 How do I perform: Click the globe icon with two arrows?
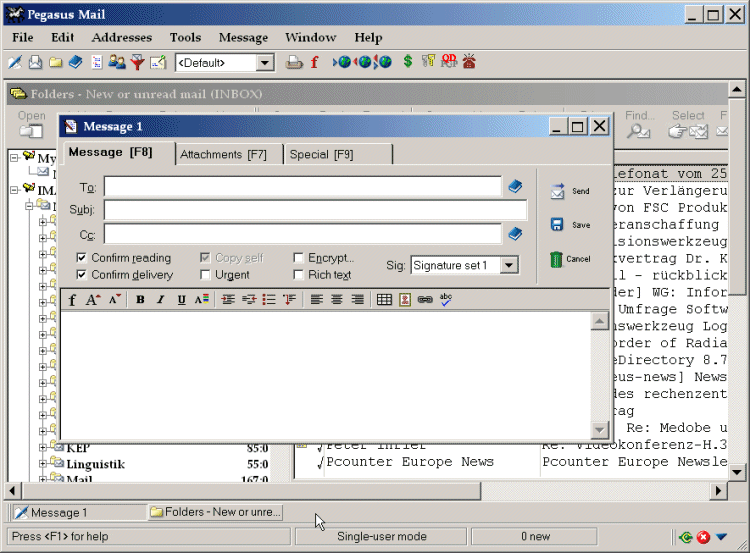[383, 62]
